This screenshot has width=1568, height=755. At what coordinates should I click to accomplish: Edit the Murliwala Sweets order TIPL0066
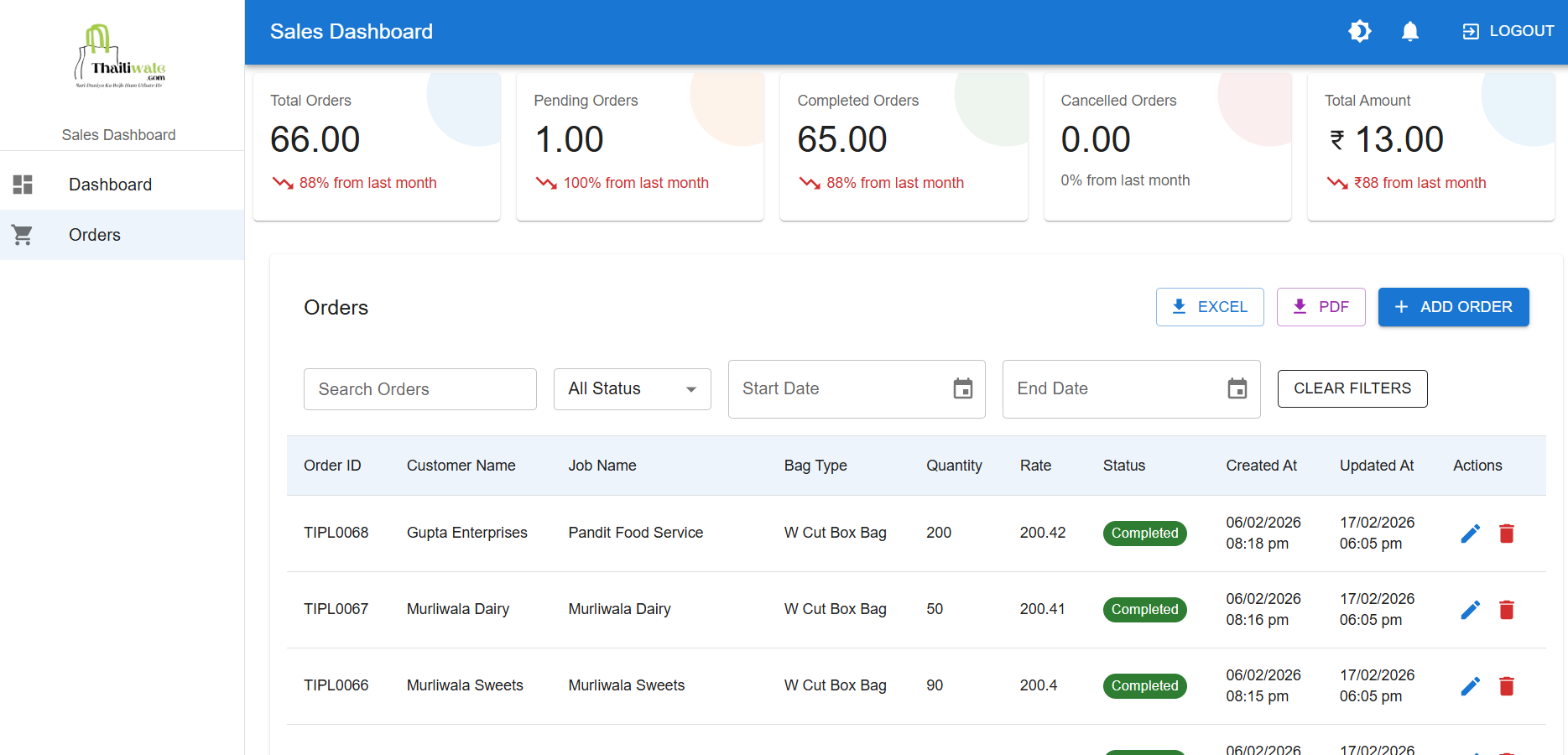click(x=1470, y=686)
